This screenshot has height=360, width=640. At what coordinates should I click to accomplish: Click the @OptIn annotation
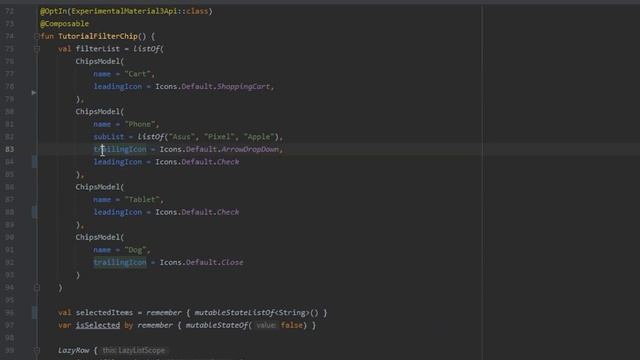coord(53,11)
